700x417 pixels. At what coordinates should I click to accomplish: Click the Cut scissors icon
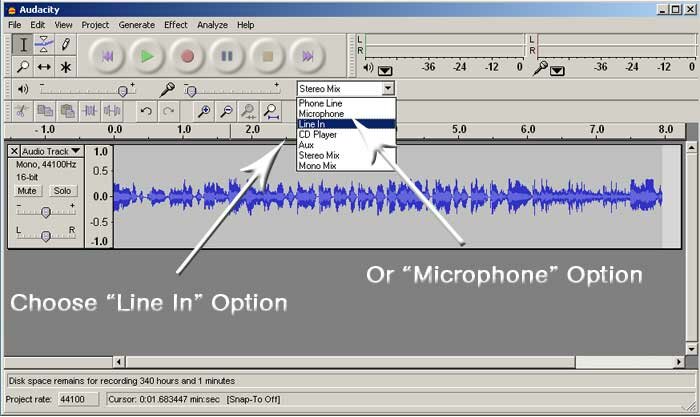pos(21,111)
